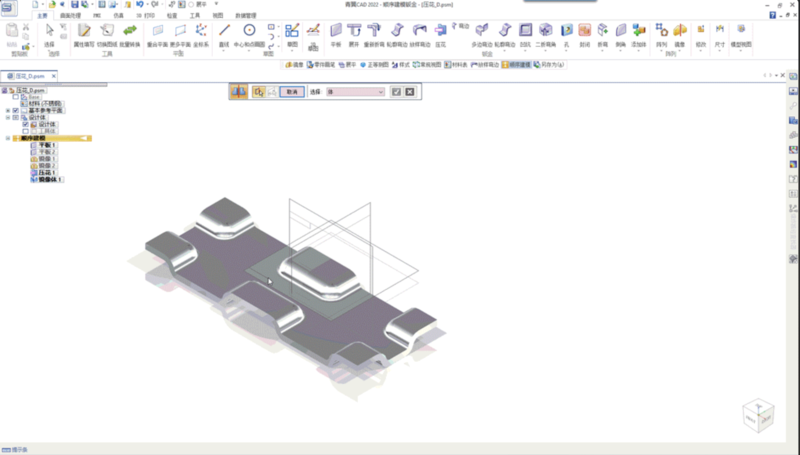Screen dimensions: 800x455
Task: Click the 镜像 mirror tool in ribbon
Action: pyautogui.click(x=680, y=34)
